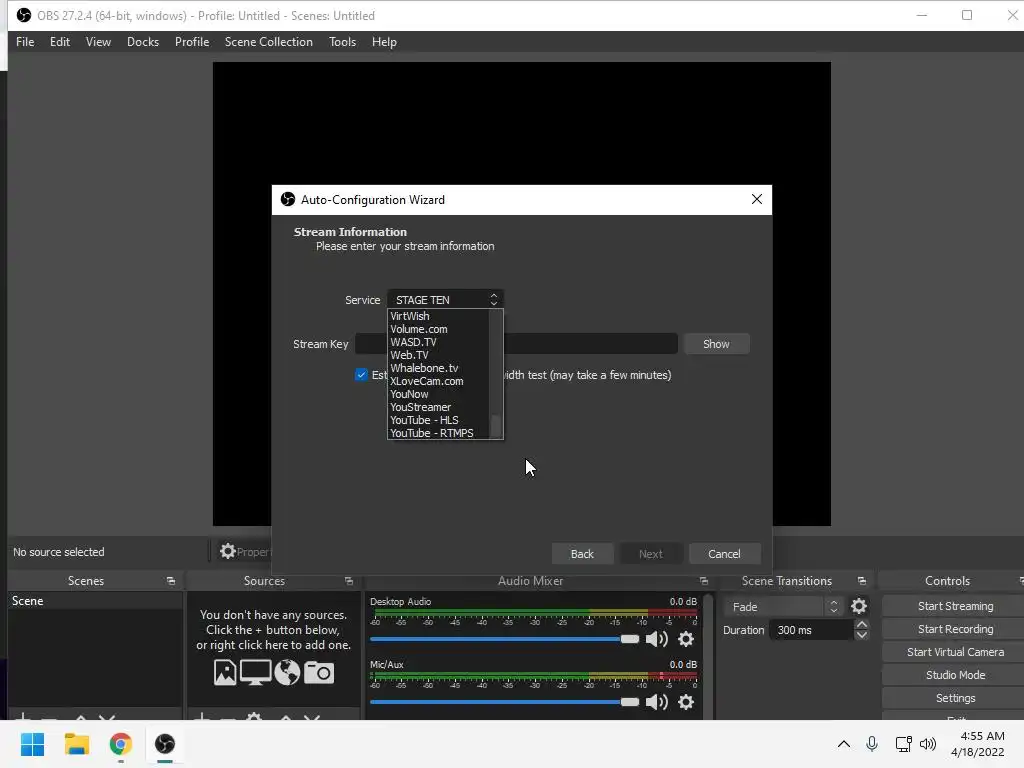This screenshot has width=1024, height=768.
Task: Select Web.TV from service list
Action: (x=438, y=355)
